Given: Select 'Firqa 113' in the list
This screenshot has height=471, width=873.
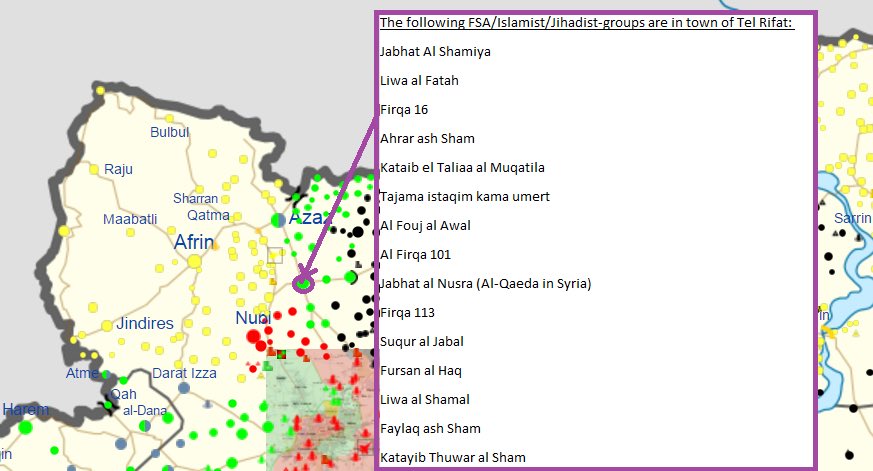Looking at the screenshot, I should pos(408,312).
